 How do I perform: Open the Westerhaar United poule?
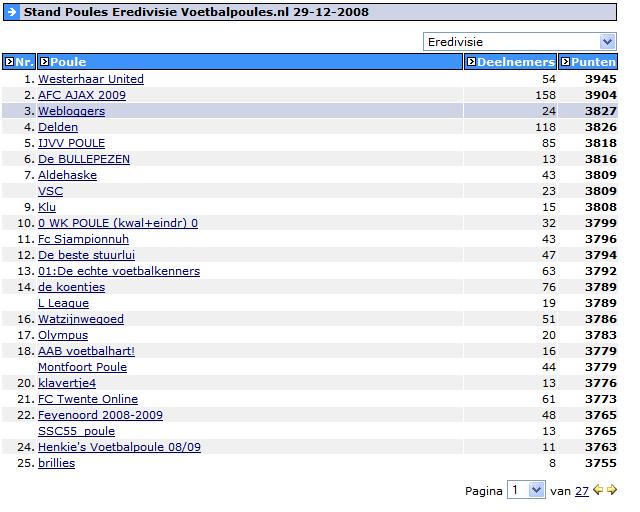pyautogui.click(x=90, y=79)
